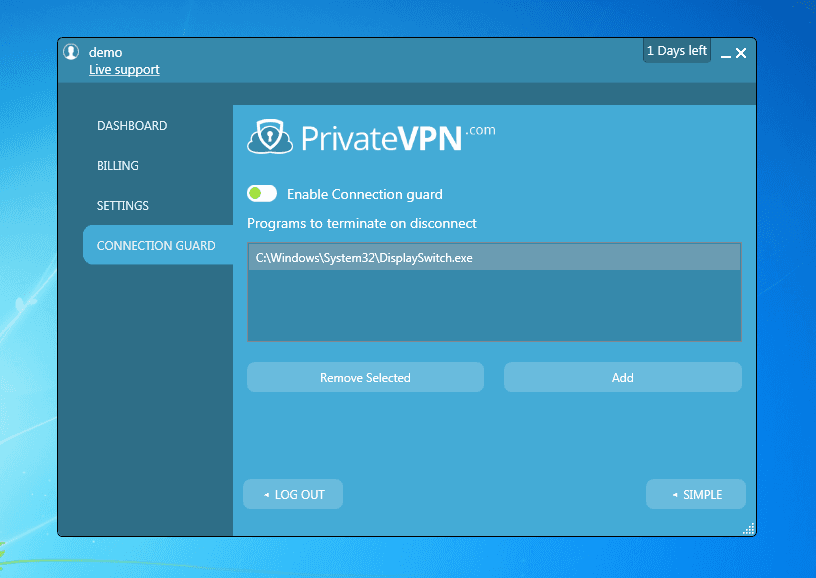This screenshot has height=578, width=816.
Task: Click the resize grip in window corner
Action: [x=749, y=529]
